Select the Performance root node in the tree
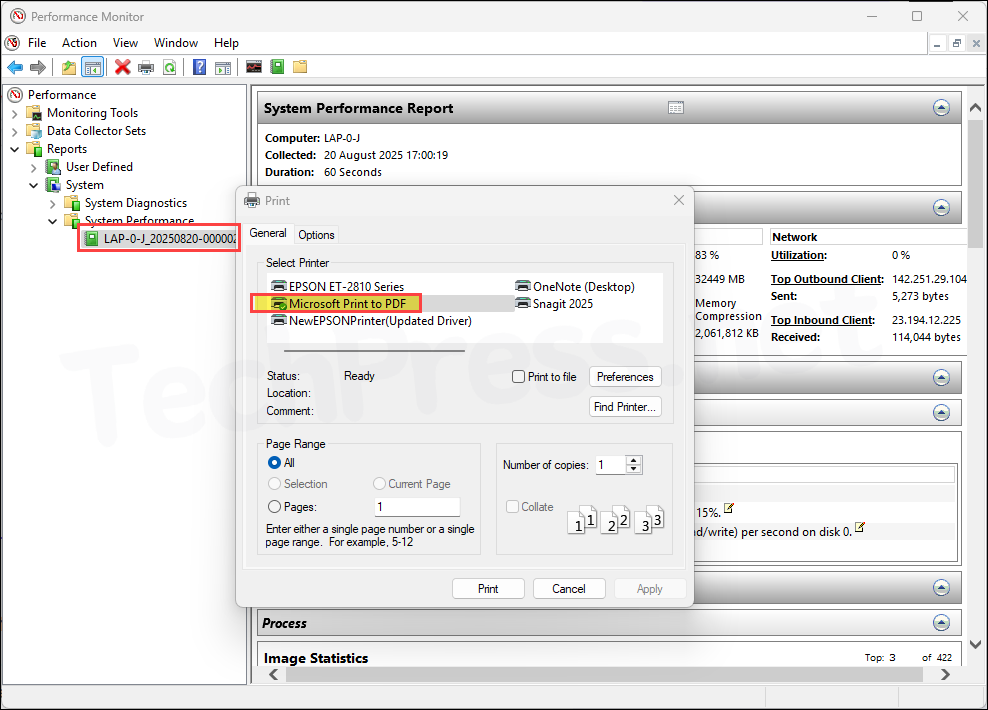988x710 pixels. click(x=62, y=94)
